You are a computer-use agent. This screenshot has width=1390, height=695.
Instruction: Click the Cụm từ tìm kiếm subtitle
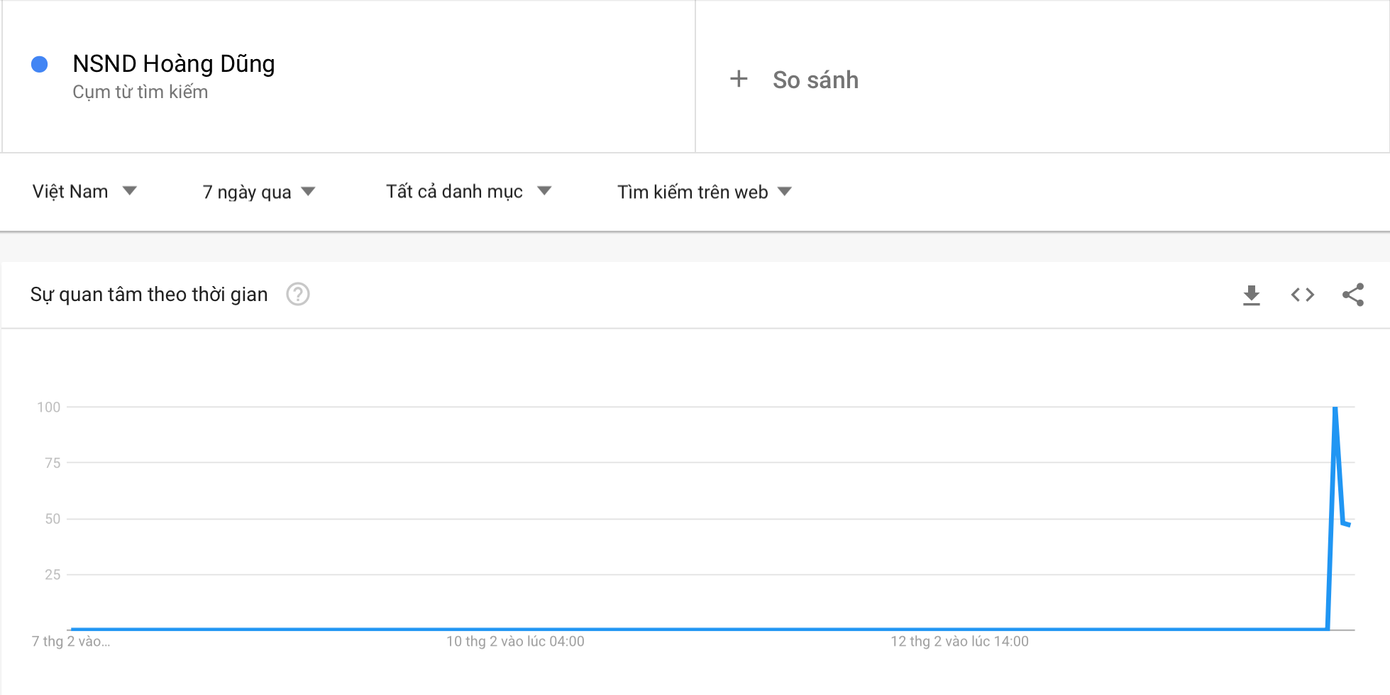140,92
